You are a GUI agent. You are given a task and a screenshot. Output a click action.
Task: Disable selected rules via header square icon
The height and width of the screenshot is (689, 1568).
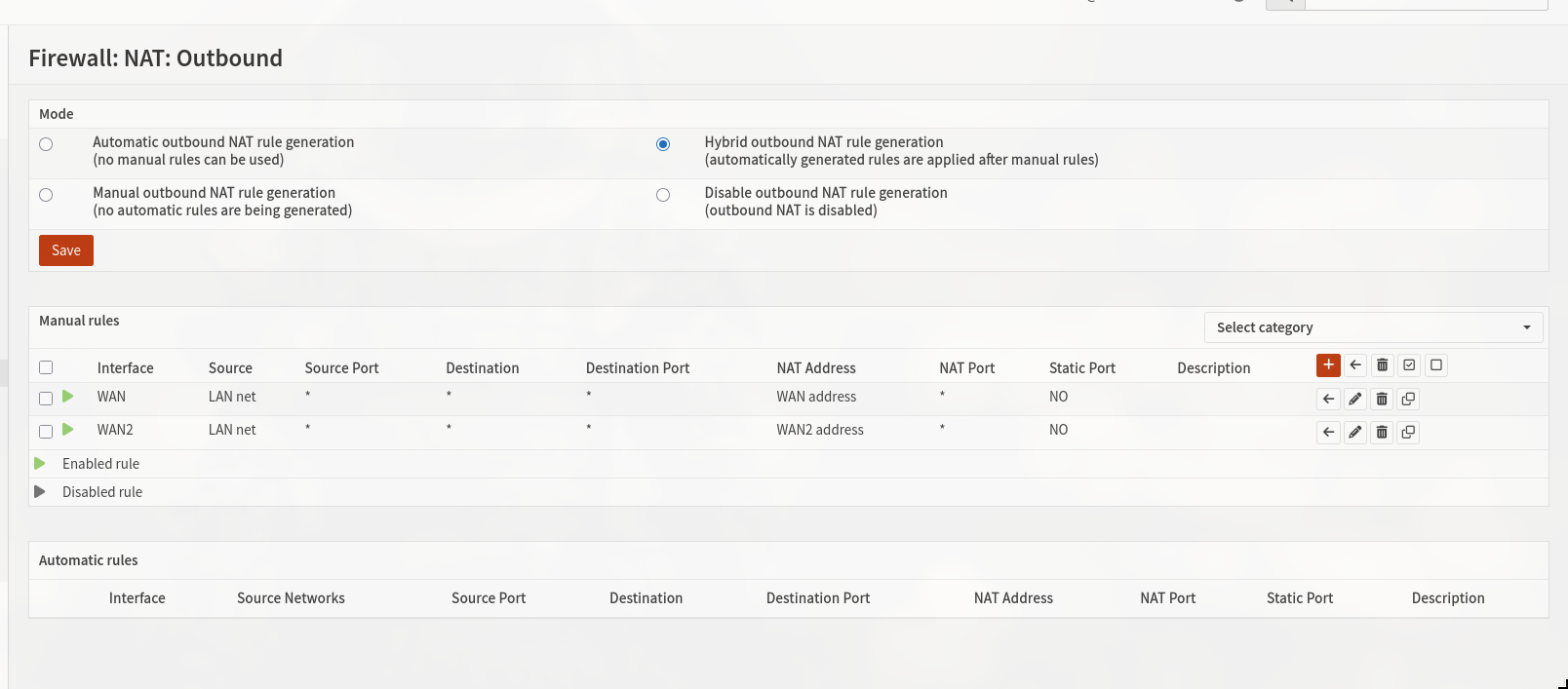click(x=1435, y=365)
